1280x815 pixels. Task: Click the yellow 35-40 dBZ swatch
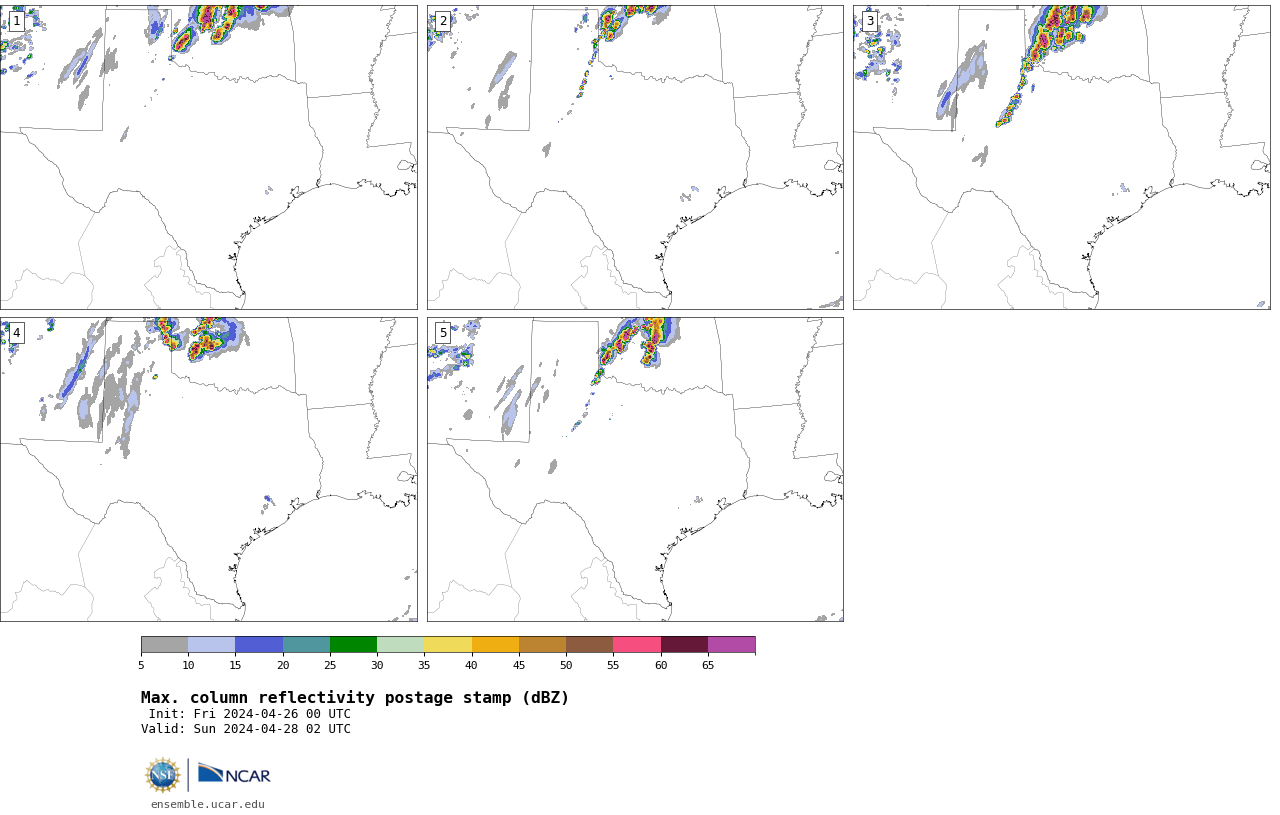(448, 645)
